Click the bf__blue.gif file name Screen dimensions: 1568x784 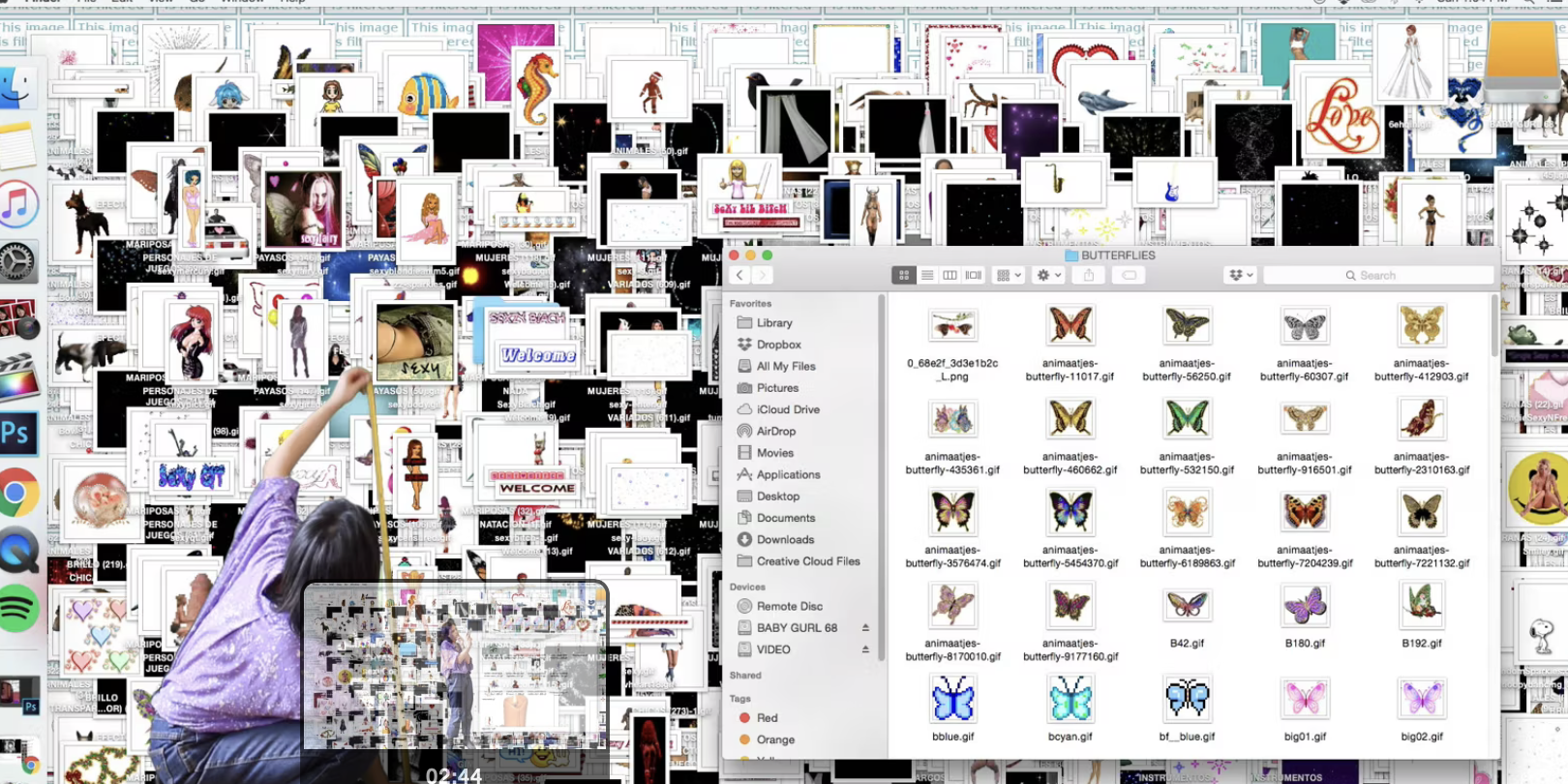tap(1187, 737)
